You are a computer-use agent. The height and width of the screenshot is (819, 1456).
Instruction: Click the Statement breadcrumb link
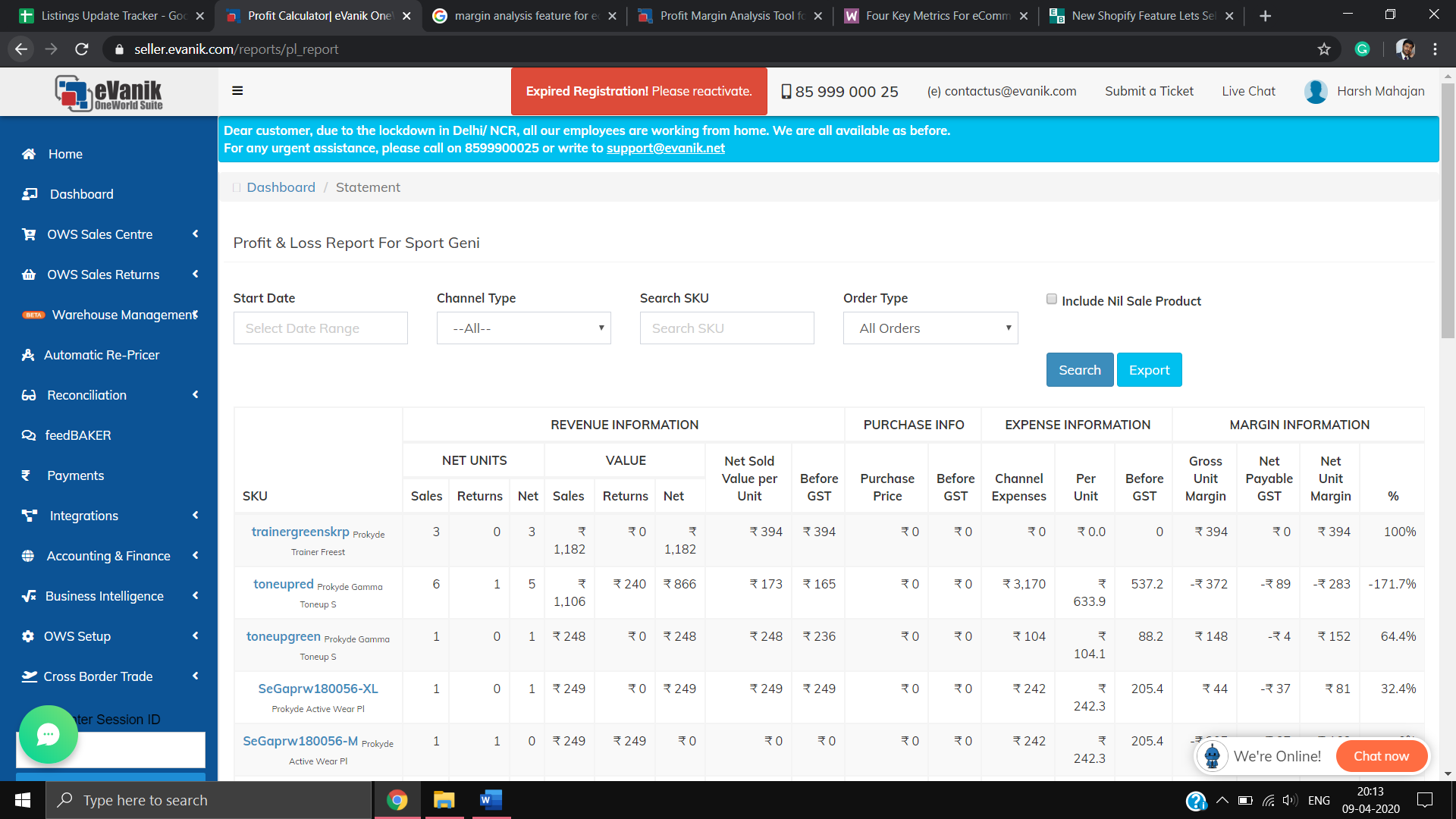pos(368,187)
